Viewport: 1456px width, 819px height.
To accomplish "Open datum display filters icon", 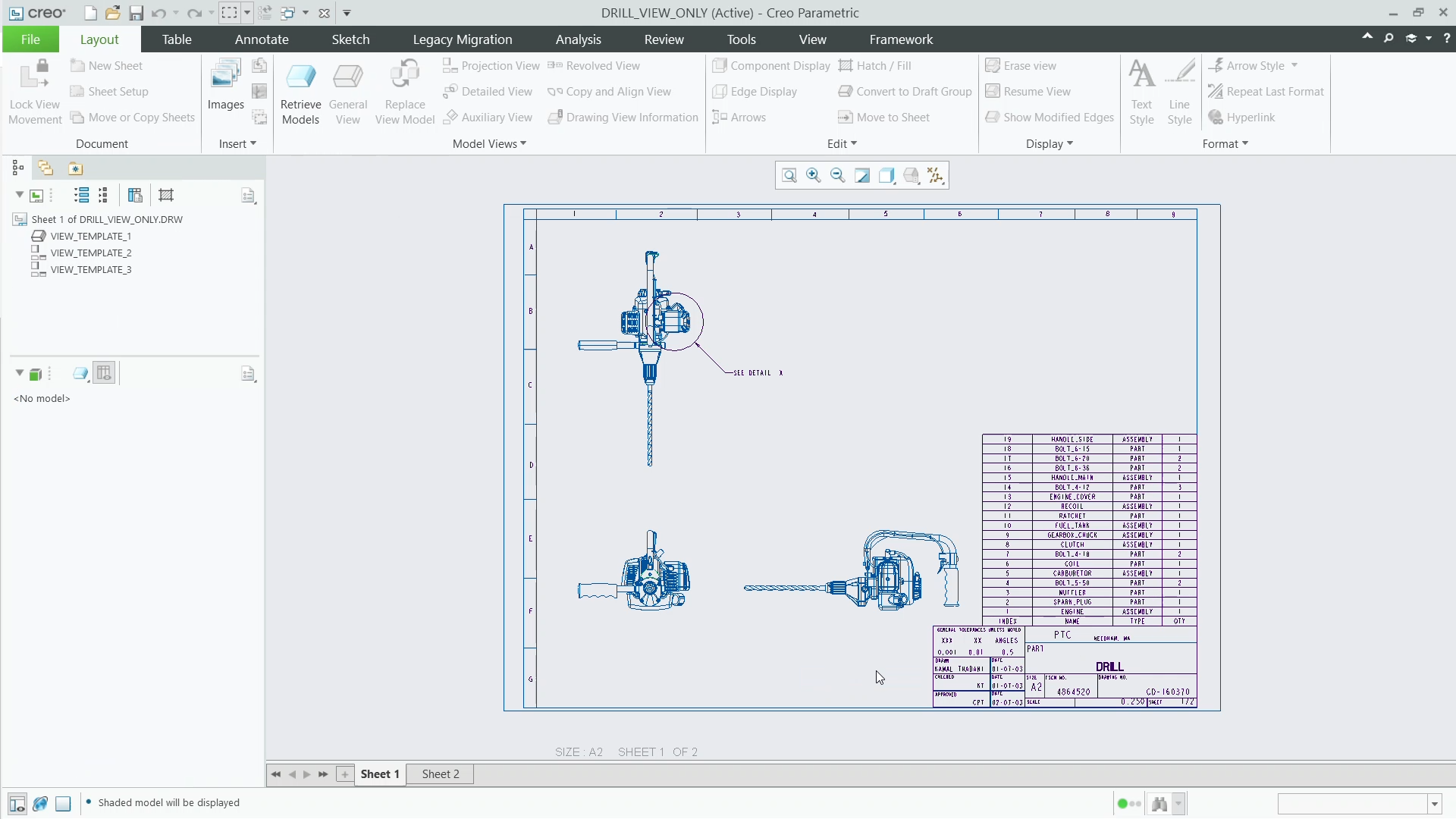I will tap(936, 176).
